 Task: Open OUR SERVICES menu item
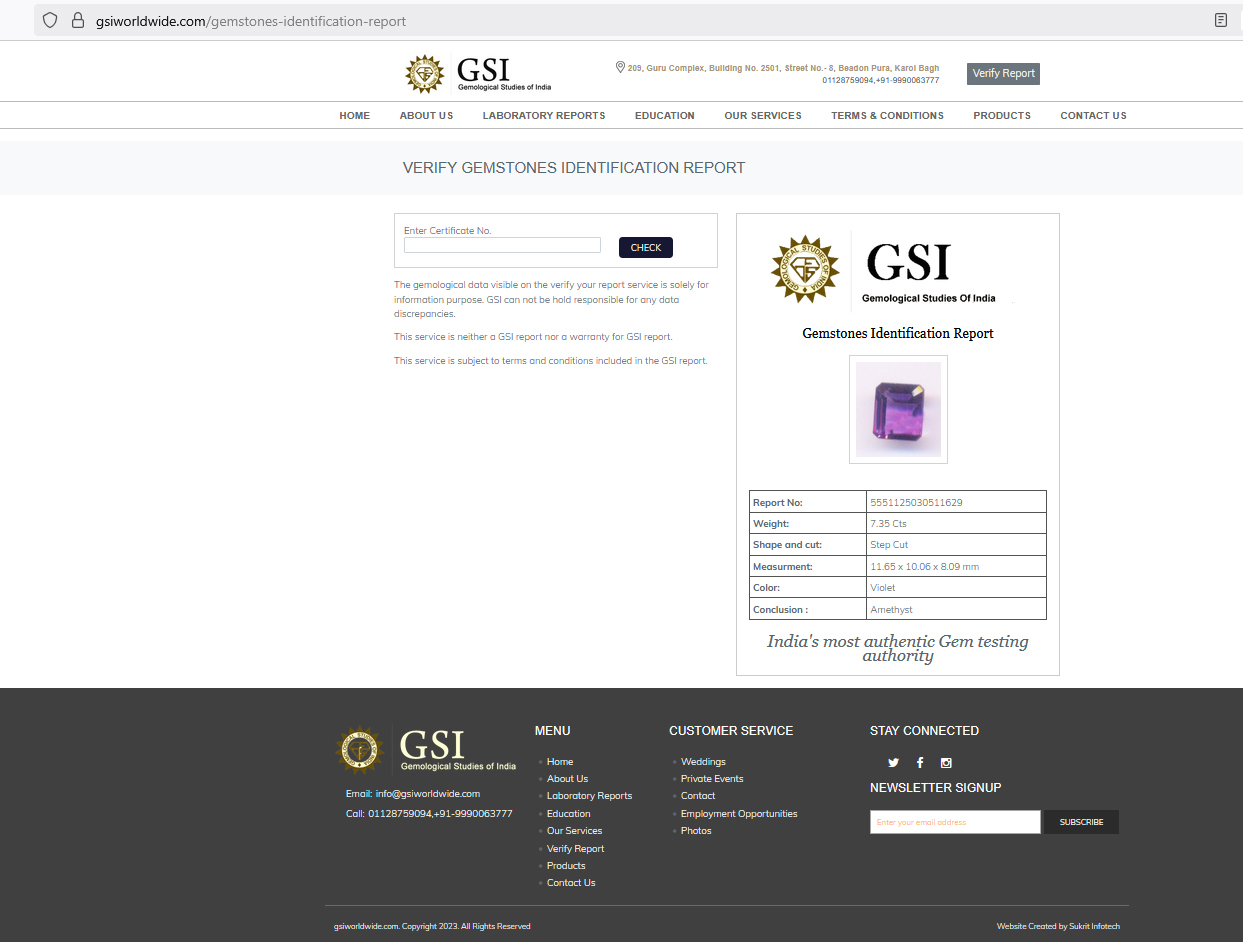(x=763, y=116)
